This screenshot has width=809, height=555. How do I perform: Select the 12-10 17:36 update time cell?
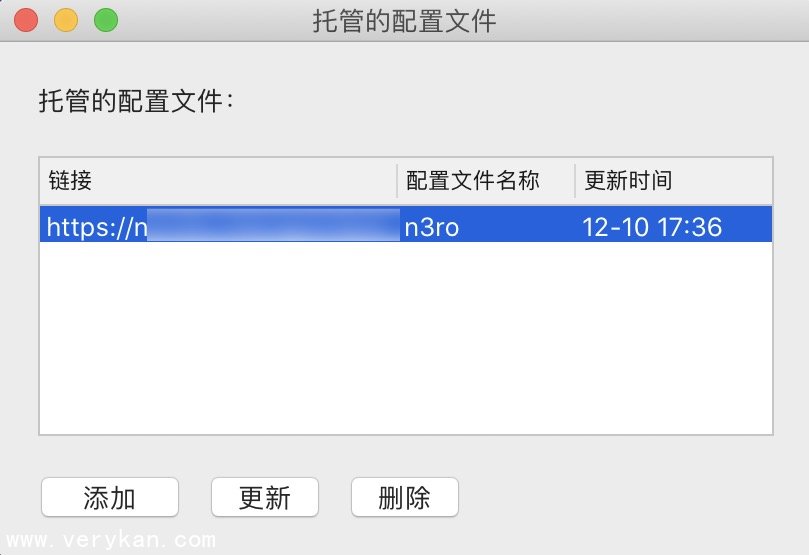652,227
